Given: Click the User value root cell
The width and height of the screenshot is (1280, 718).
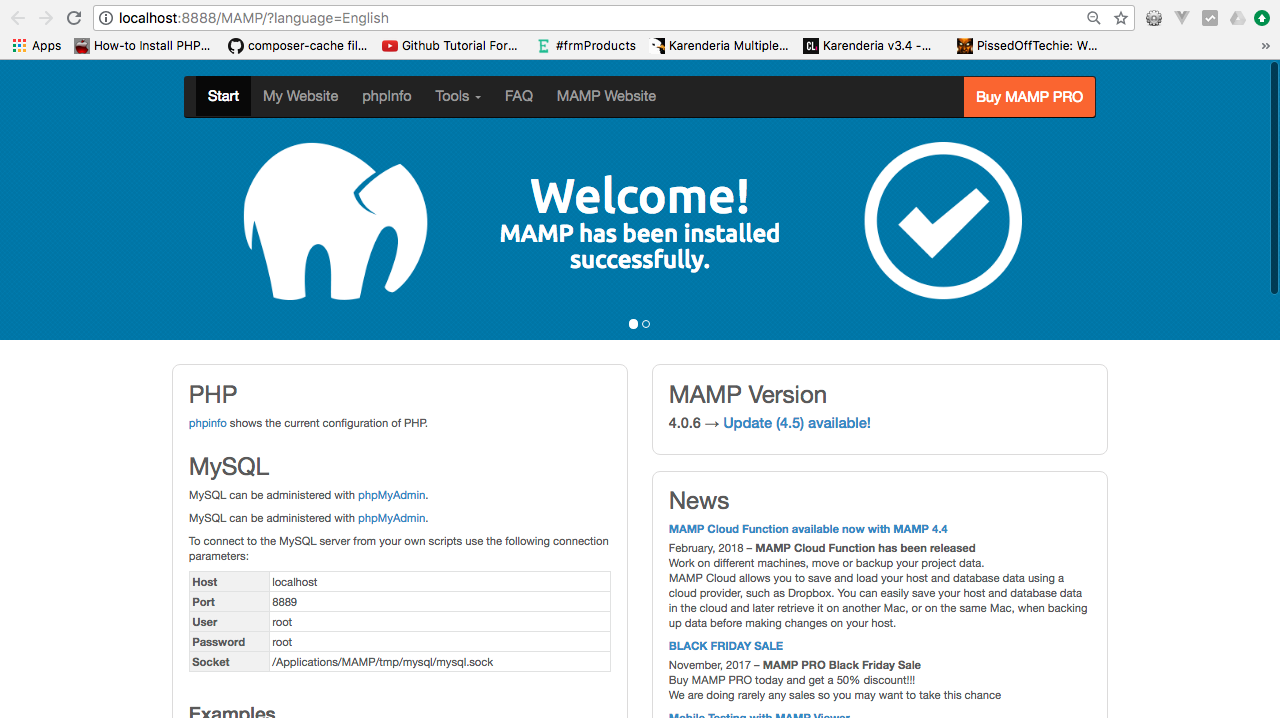Looking at the screenshot, I should pos(440,622).
